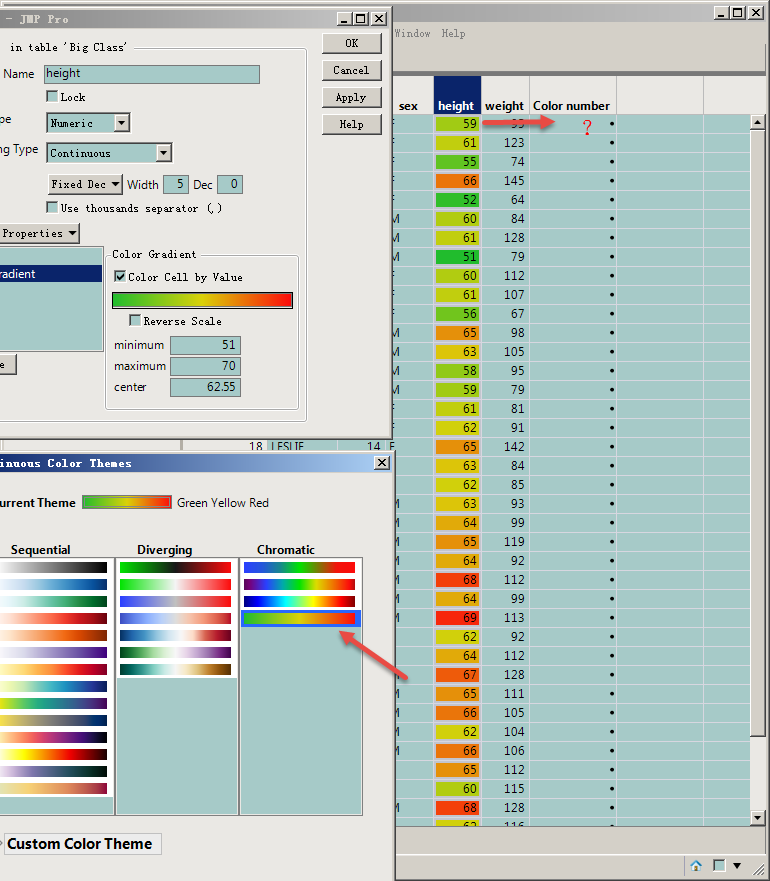
Task: Open the Help menu
Action: 453,33
